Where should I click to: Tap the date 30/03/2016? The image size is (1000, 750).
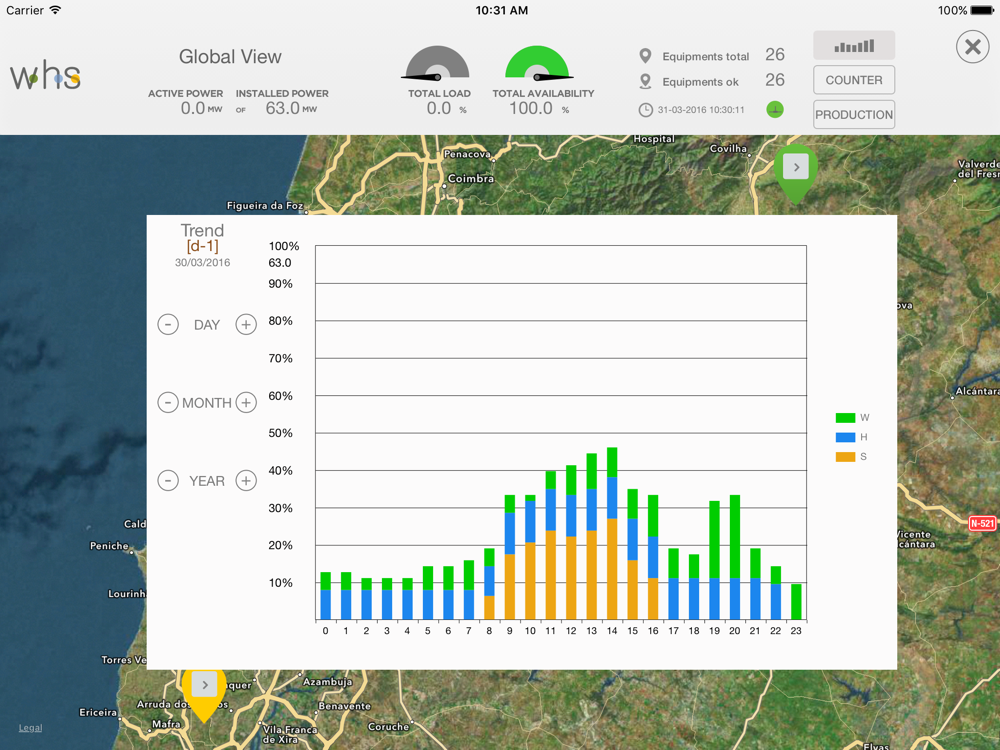pyautogui.click(x=202, y=263)
